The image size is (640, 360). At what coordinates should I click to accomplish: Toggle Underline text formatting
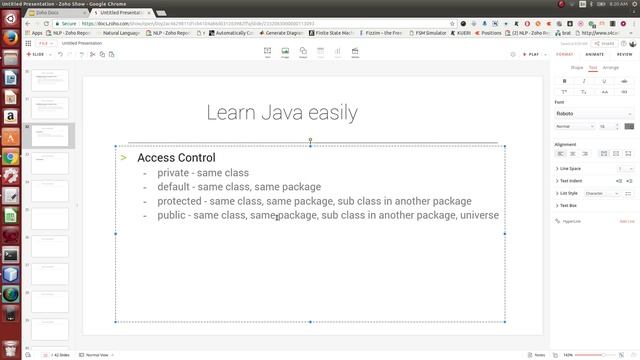pos(604,81)
